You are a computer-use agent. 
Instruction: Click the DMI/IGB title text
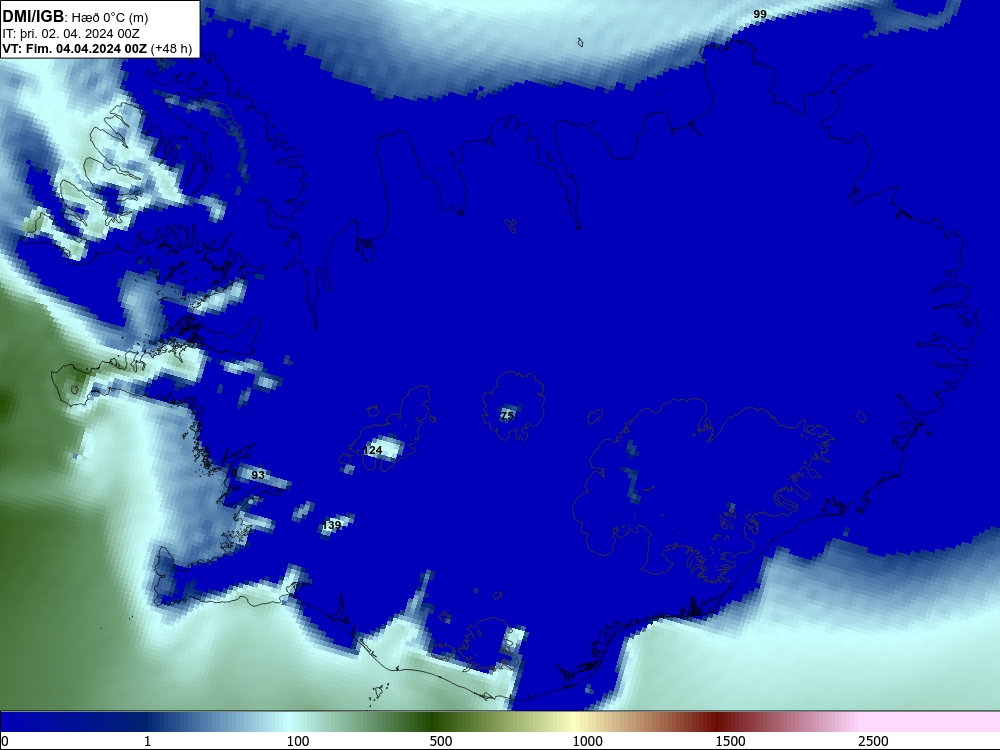(x=33, y=17)
